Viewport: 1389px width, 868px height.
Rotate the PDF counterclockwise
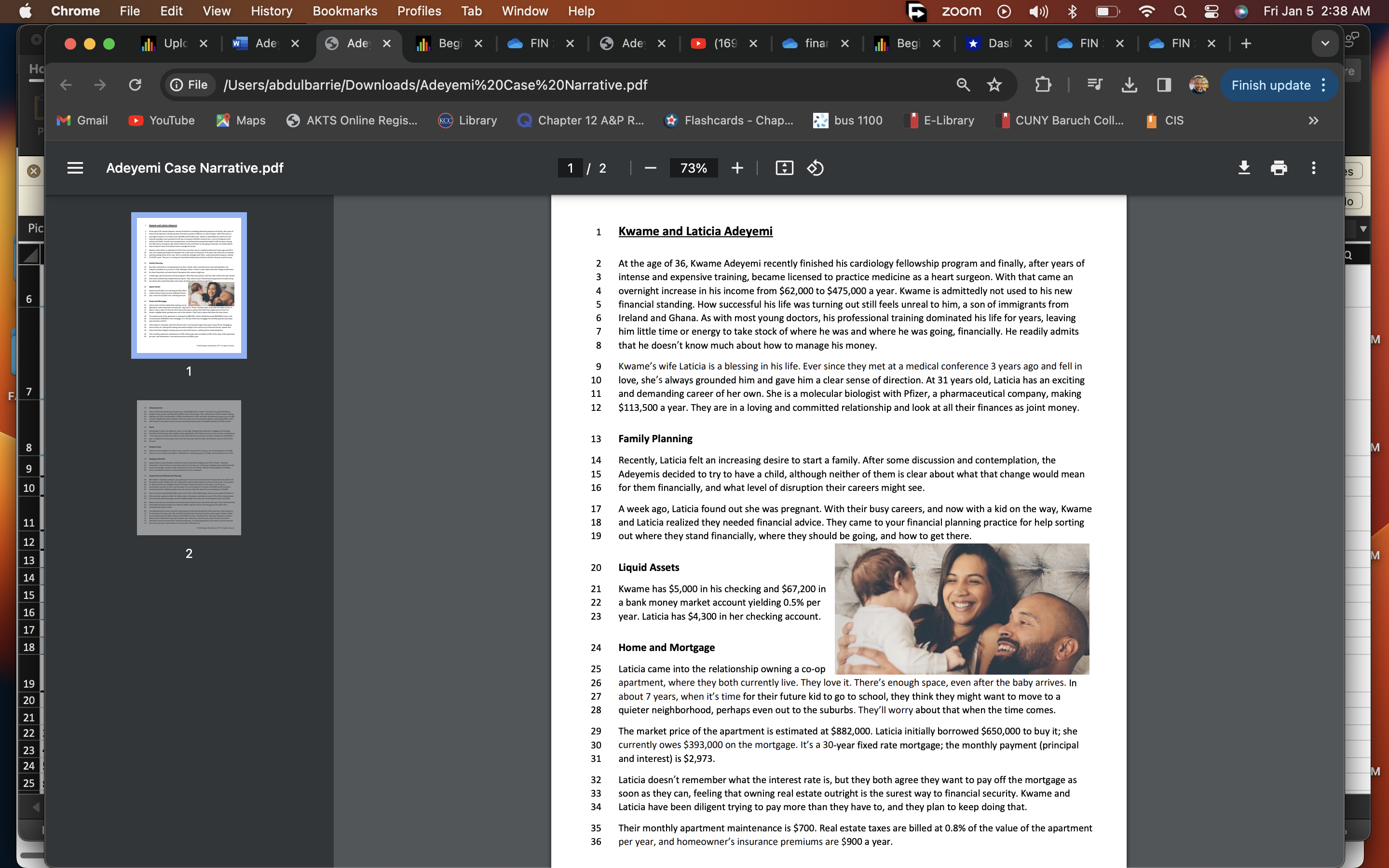click(815, 168)
